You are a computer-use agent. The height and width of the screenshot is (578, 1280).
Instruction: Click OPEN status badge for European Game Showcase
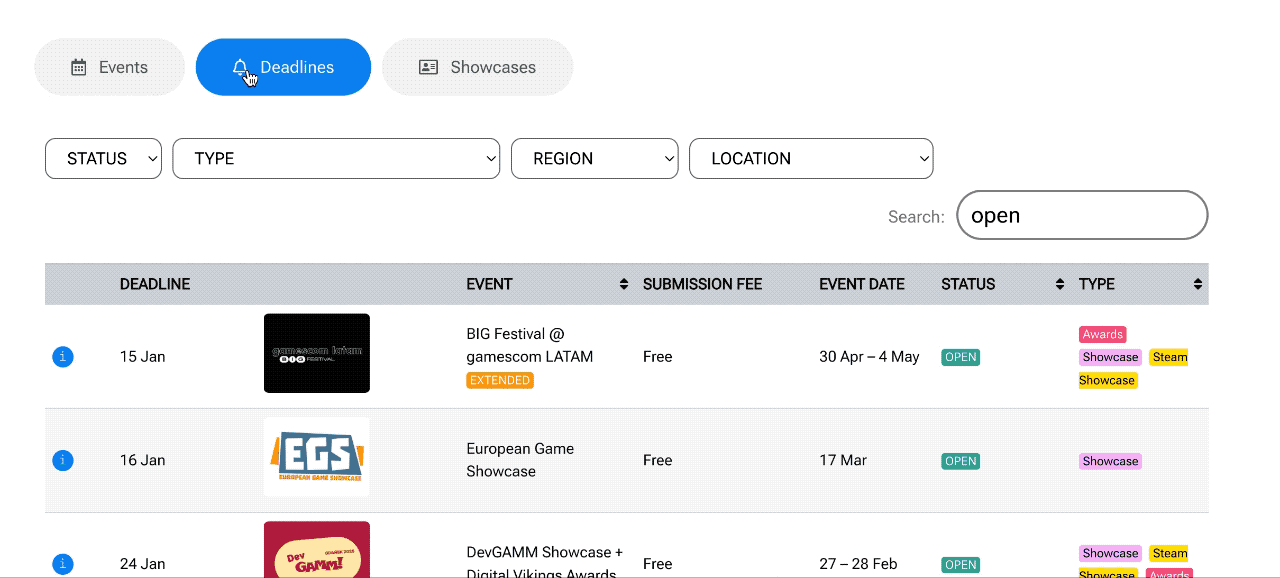click(961, 461)
